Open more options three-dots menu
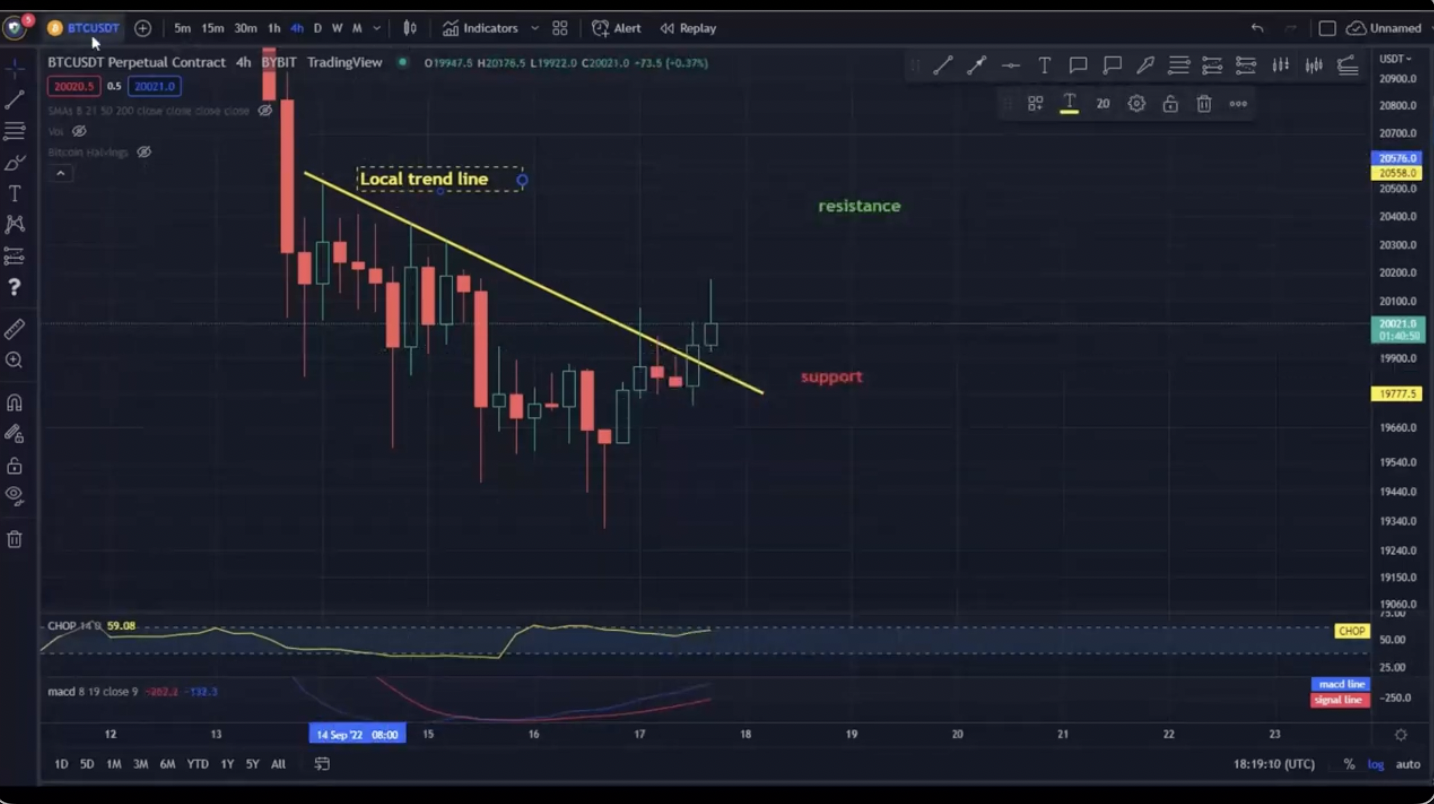 [1238, 103]
